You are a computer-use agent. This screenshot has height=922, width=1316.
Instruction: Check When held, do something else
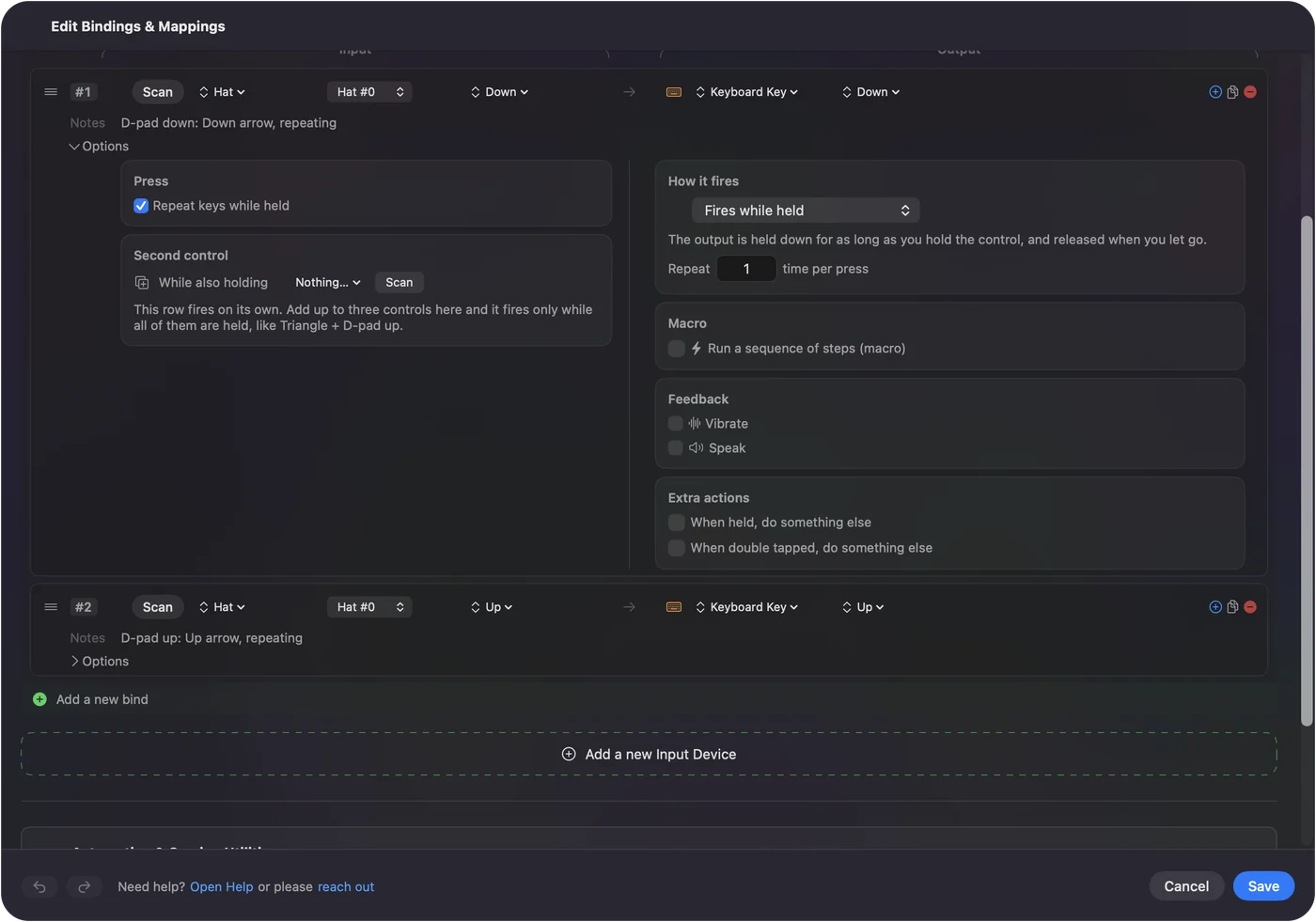point(676,523)
